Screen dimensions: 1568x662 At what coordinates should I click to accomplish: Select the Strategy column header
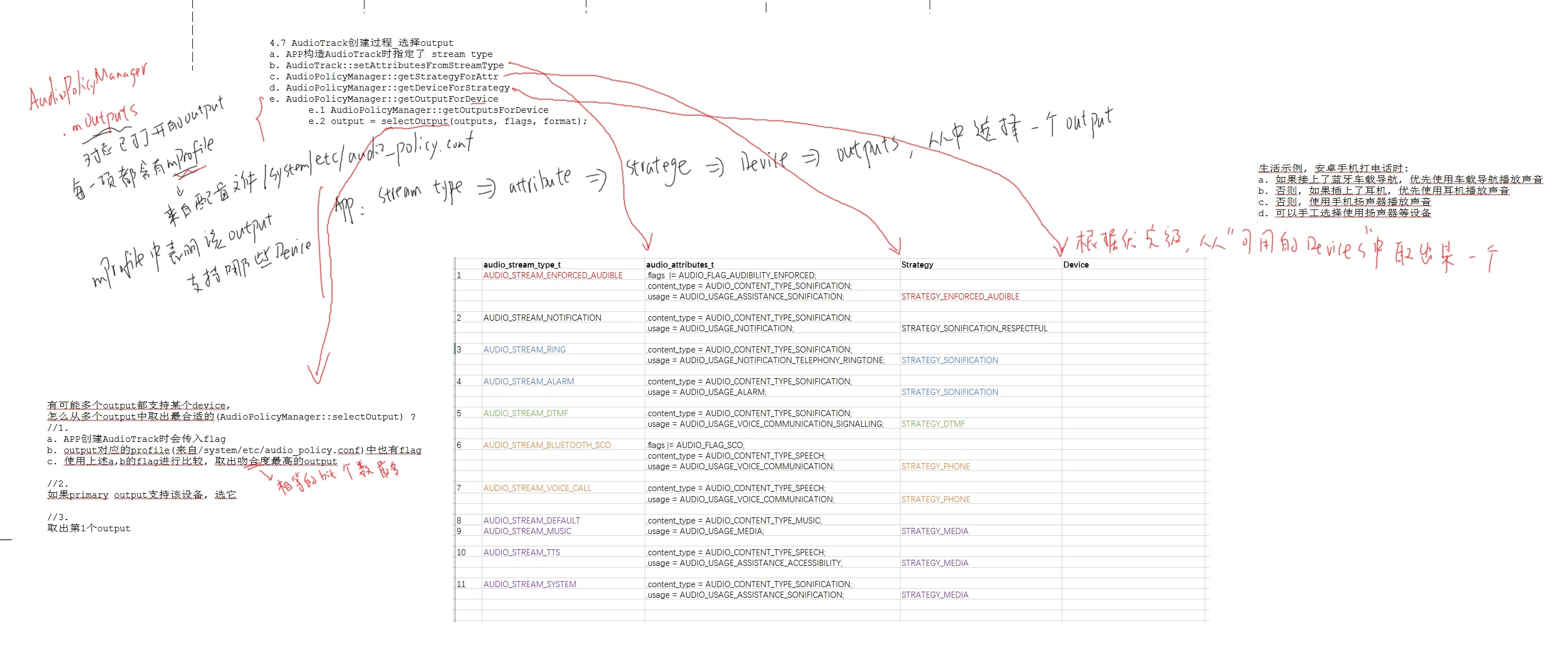[x=917, y=265]
